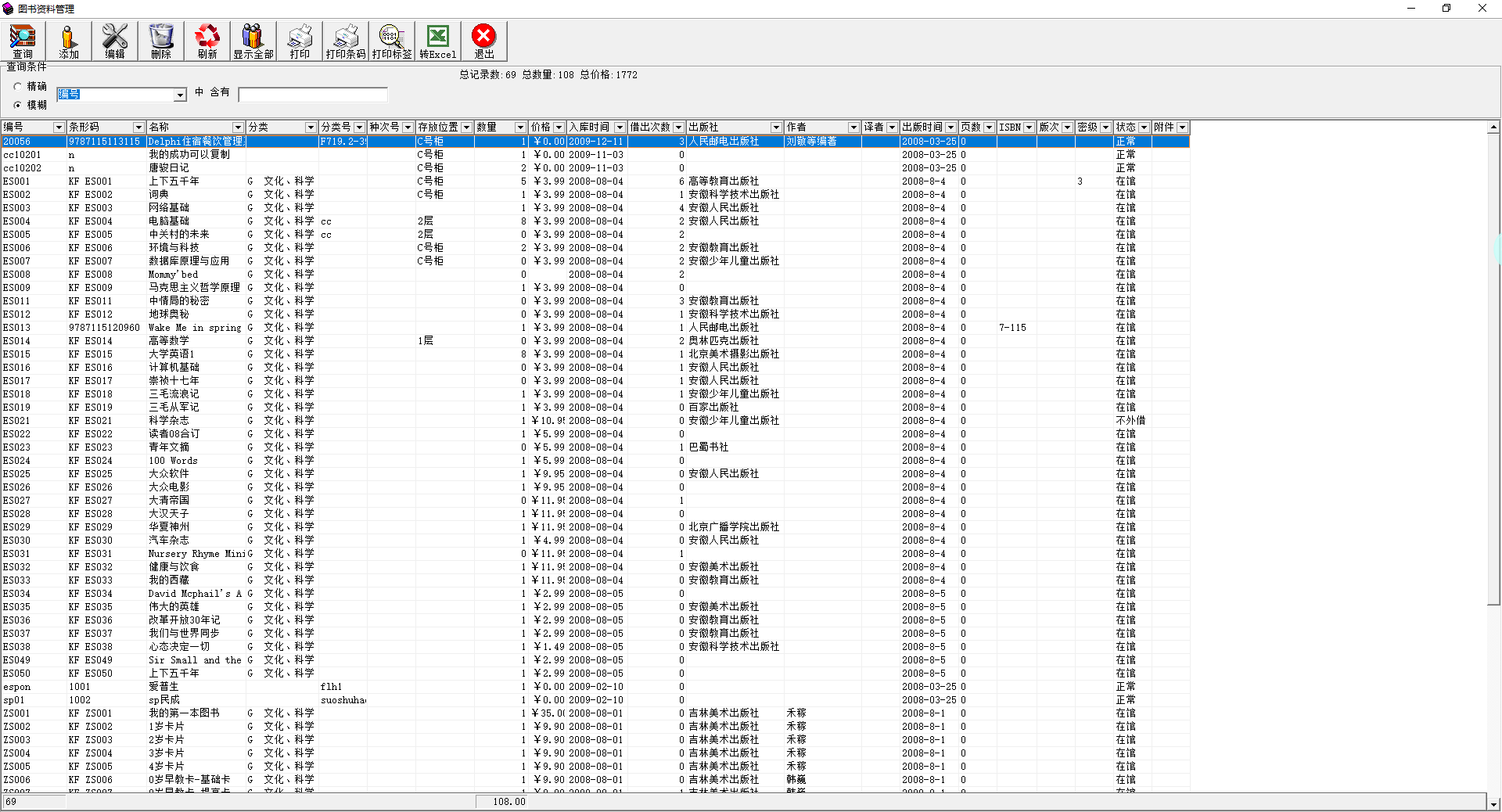Click publisher 巴蜀书社 cell

coord(708,447)
